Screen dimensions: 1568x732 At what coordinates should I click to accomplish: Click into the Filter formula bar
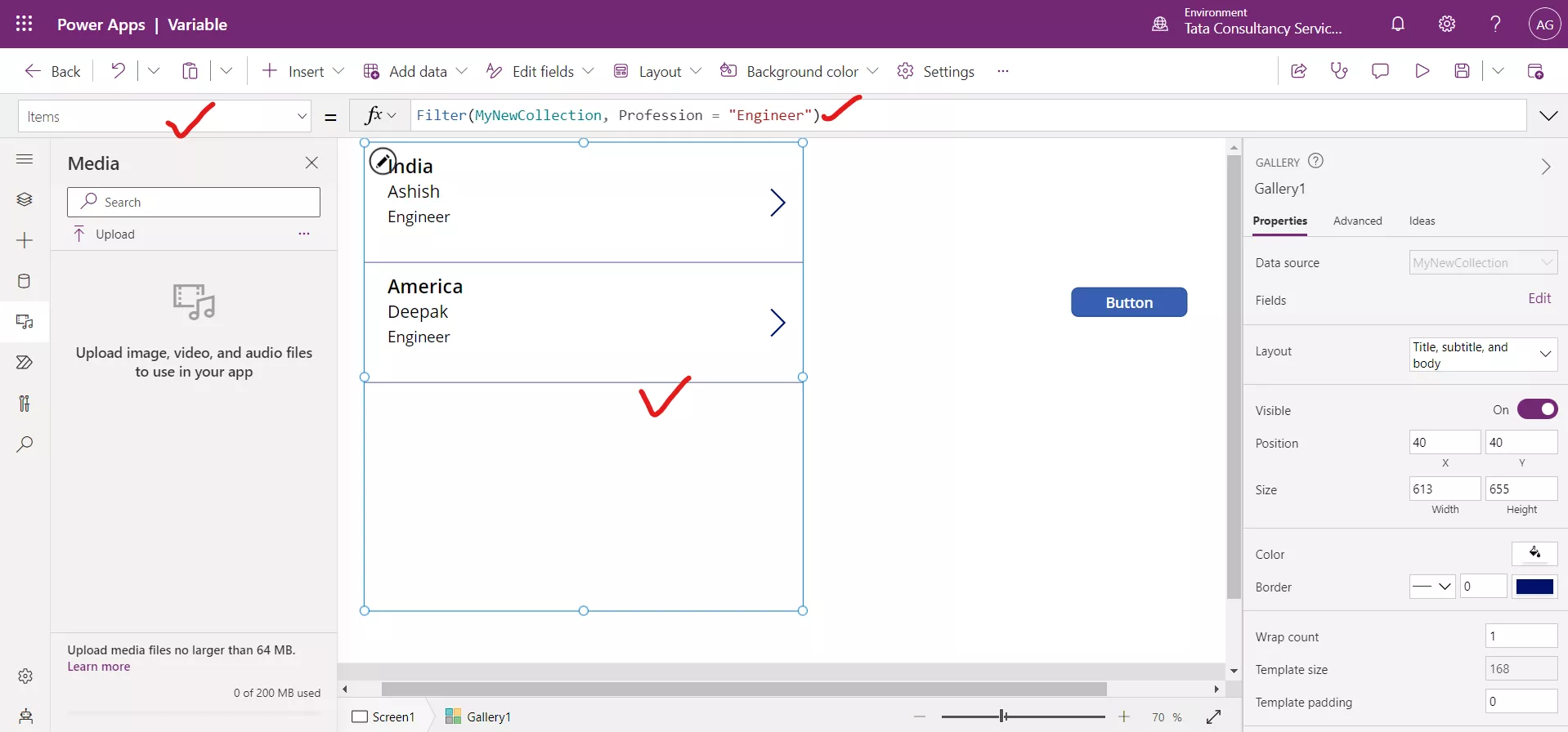click(969, 115)
